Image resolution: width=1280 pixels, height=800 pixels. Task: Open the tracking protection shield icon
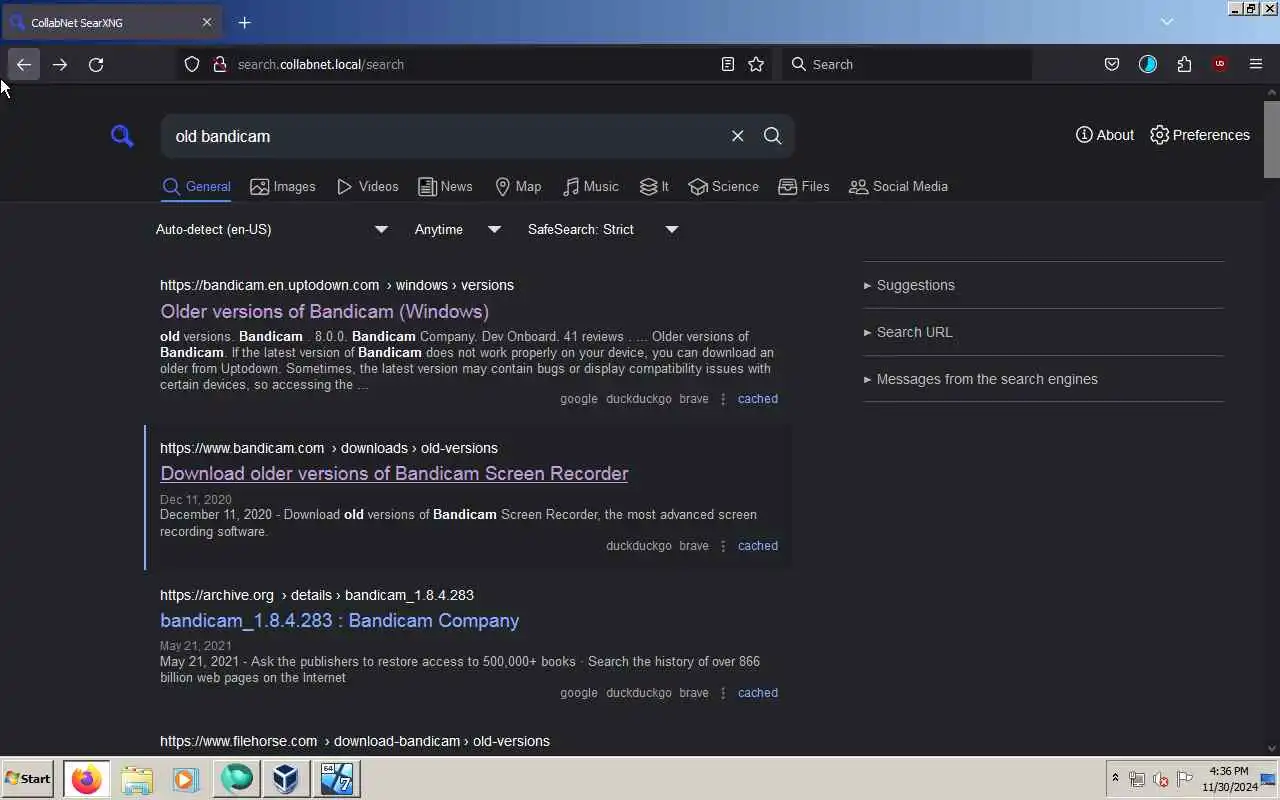coord(192,64)
